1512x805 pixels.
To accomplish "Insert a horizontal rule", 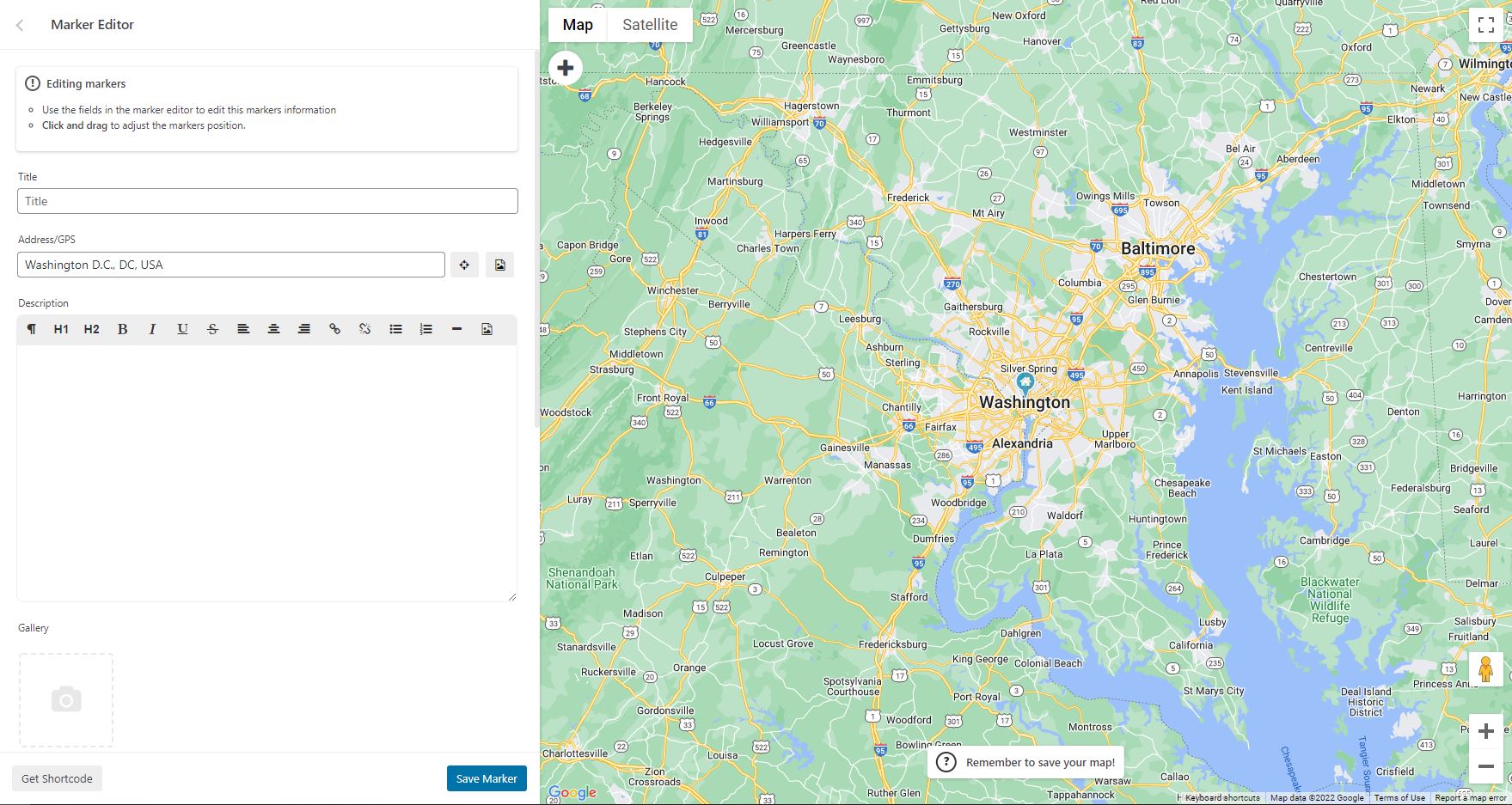I will click(x=456, y=329).
